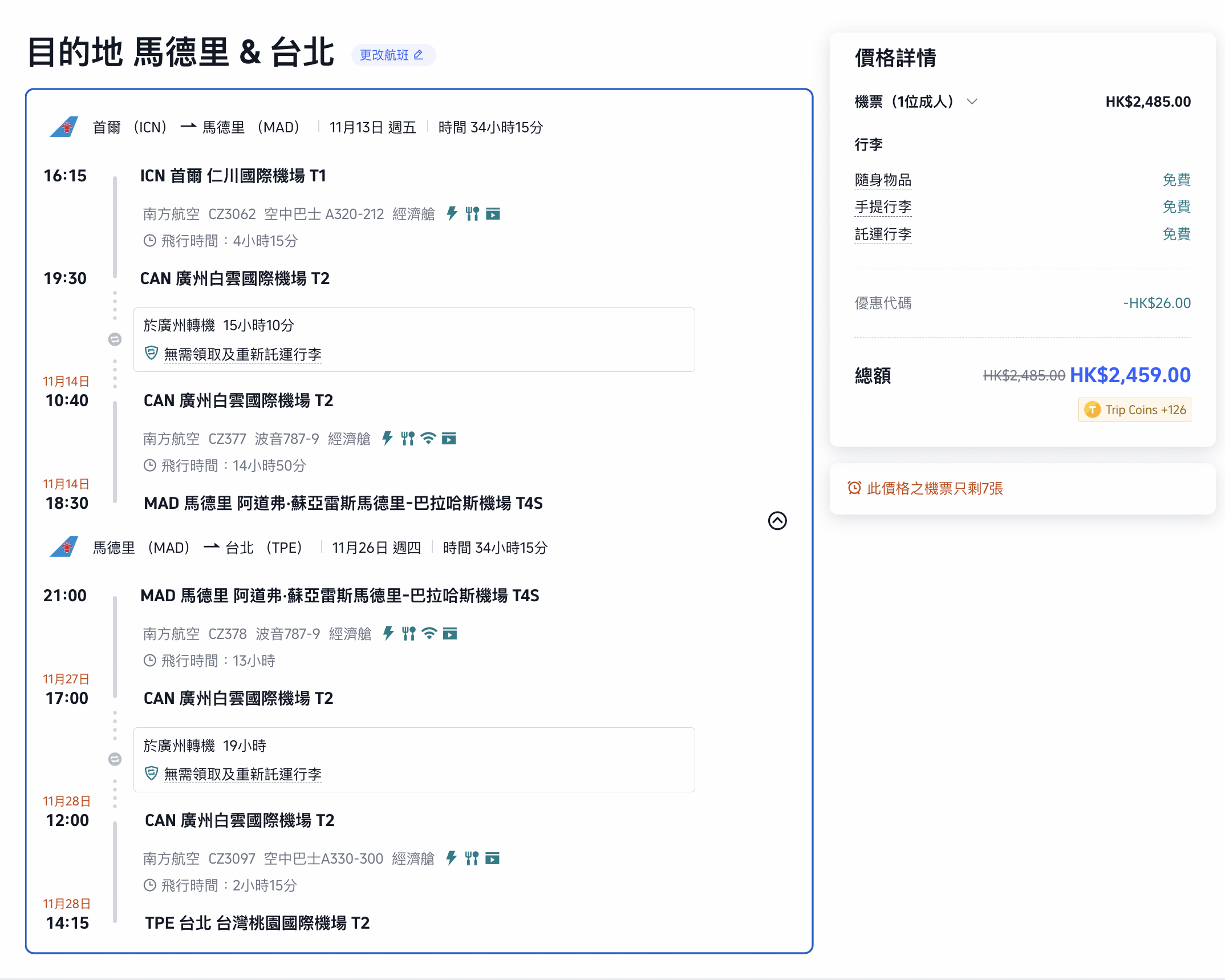Click discount amount -HK$26.00
The width and height of the screenshot is (1225, 980).
click(x=1157, y=303)
